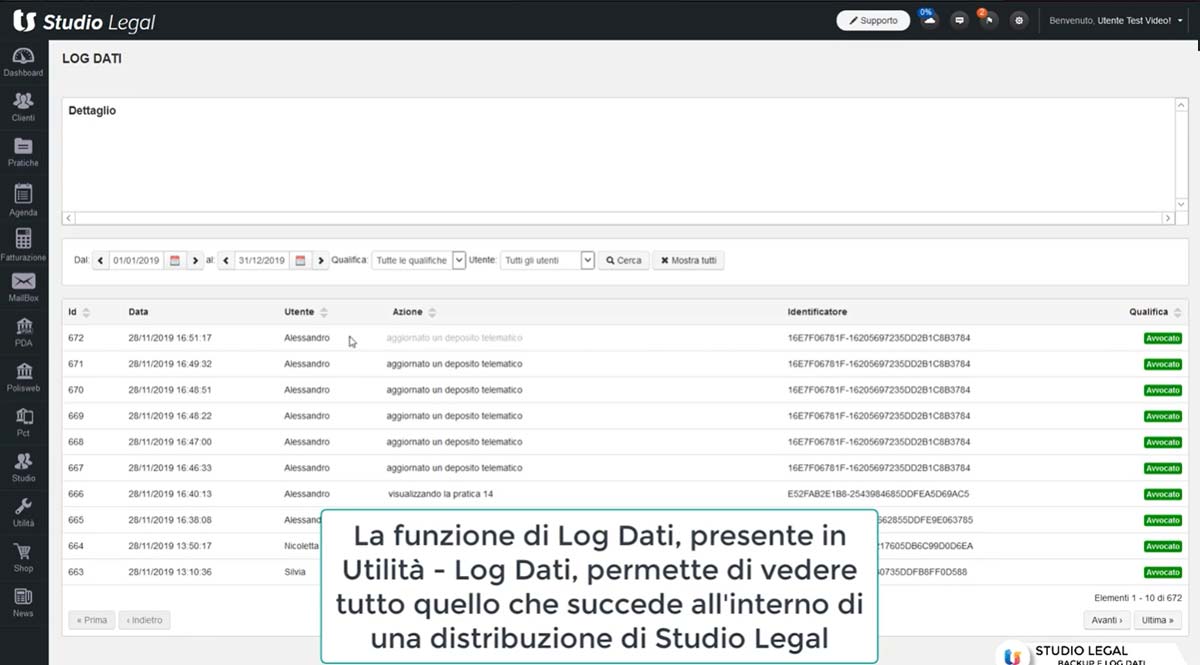Open the PDA section
The image size is (1200, 665).
coord(23,333)
